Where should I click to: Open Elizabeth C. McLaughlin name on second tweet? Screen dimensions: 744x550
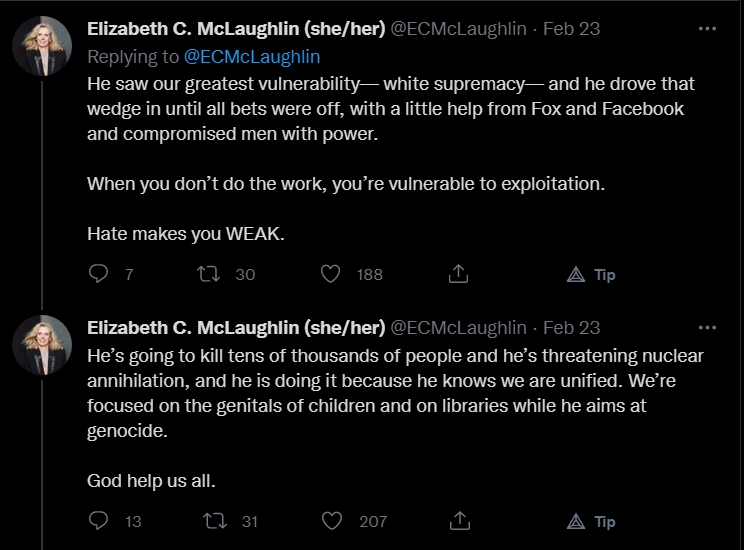[236, 328]
